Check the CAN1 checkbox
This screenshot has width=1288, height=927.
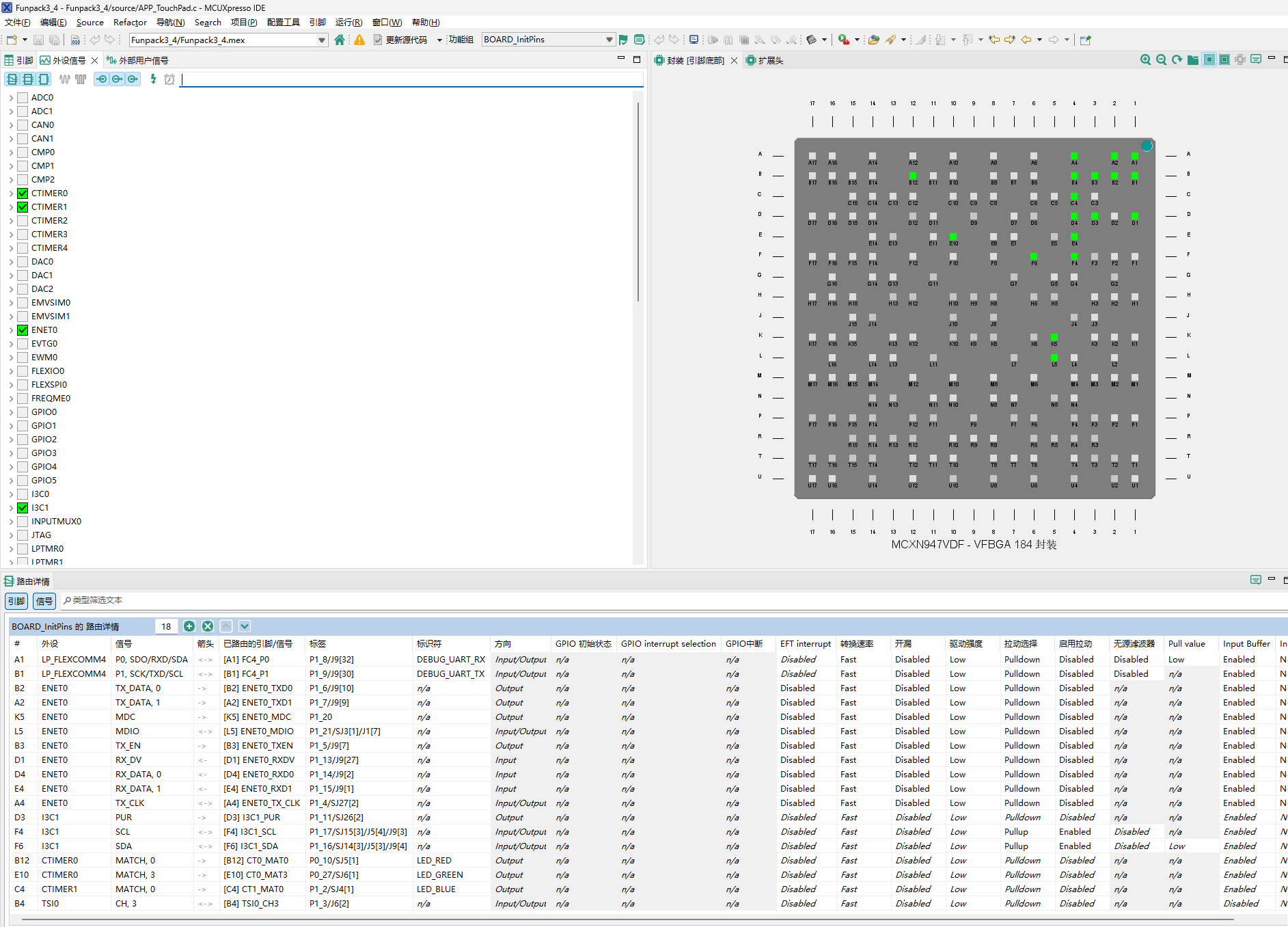23,139
